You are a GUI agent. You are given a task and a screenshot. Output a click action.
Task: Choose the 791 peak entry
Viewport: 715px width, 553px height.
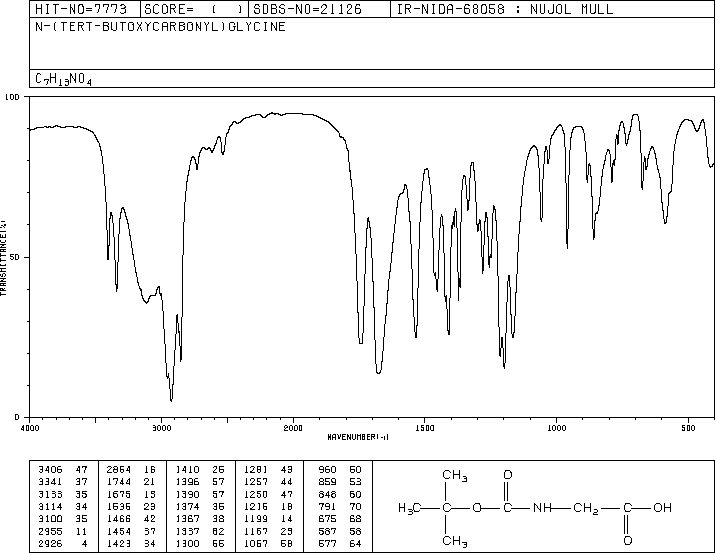(x=327, y=506)
